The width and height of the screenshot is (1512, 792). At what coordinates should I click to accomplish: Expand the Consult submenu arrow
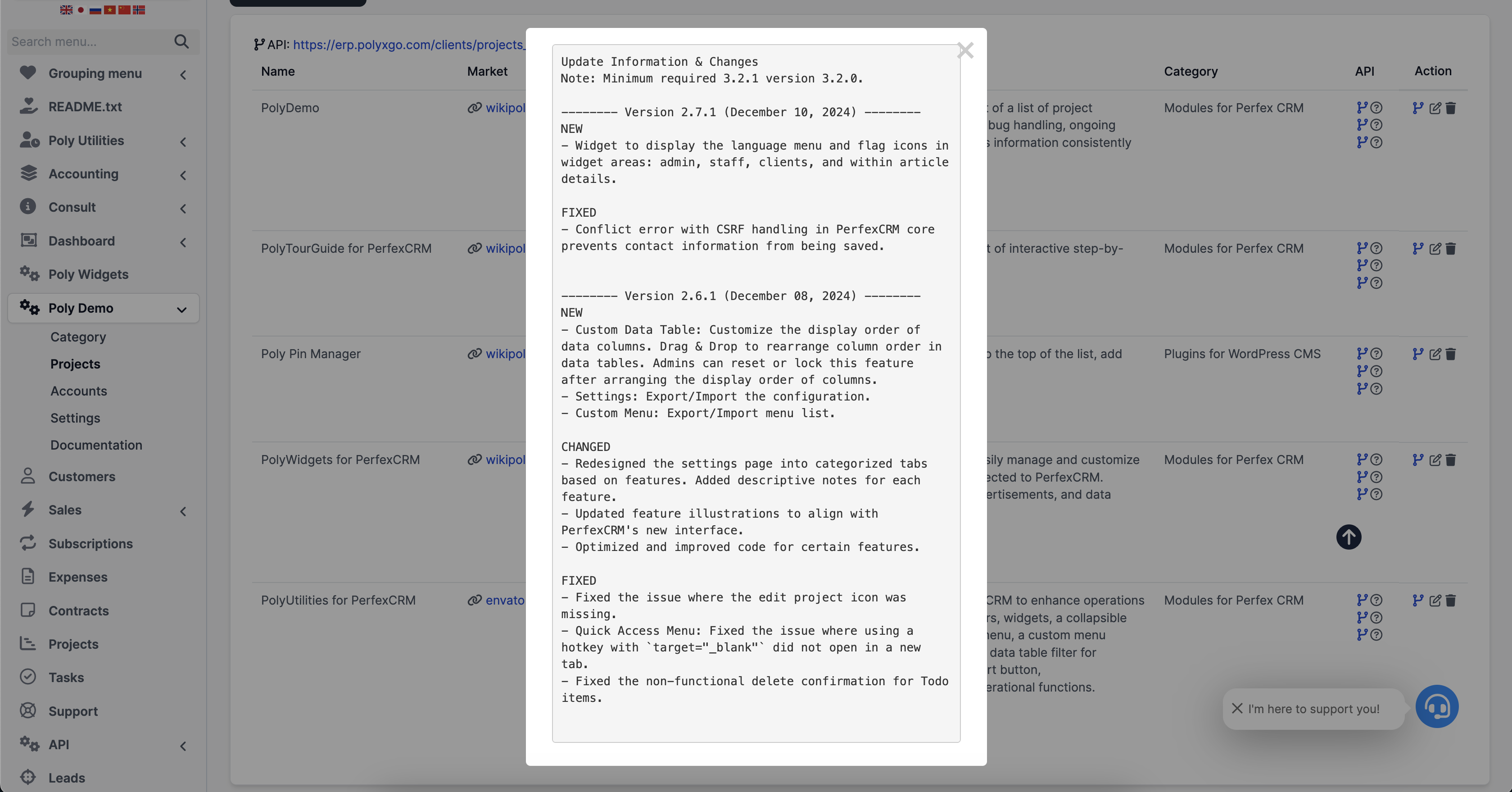(183, 209)
